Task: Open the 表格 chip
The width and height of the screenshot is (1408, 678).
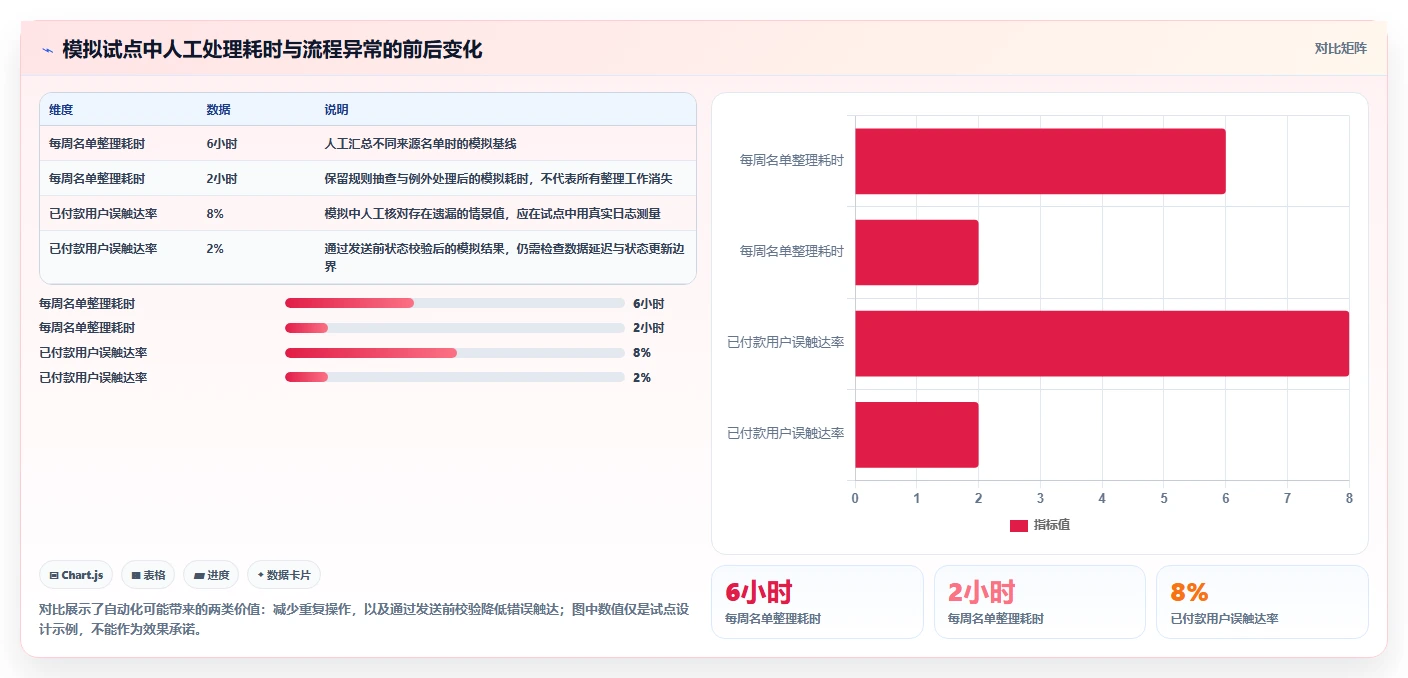Action: pos(148,575)
